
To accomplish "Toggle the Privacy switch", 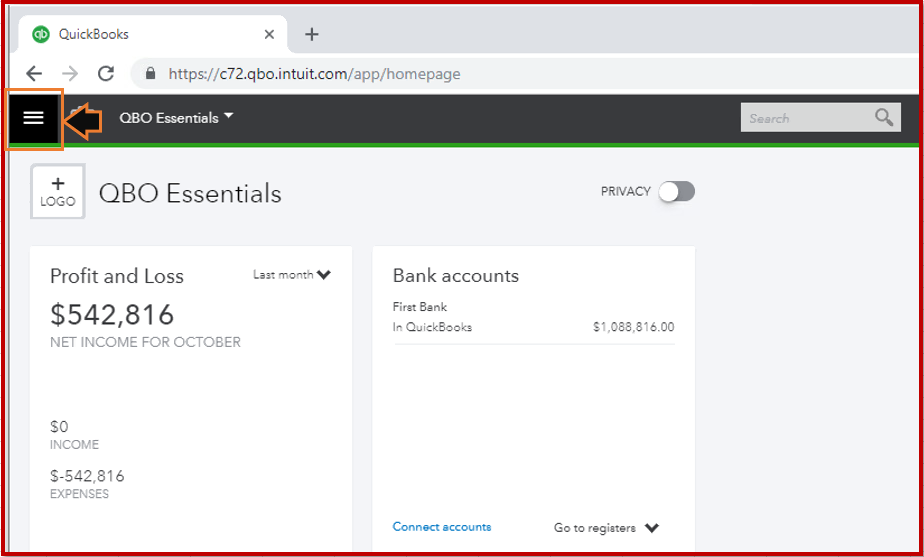I will pyautogui.click(x=676, y=192).
